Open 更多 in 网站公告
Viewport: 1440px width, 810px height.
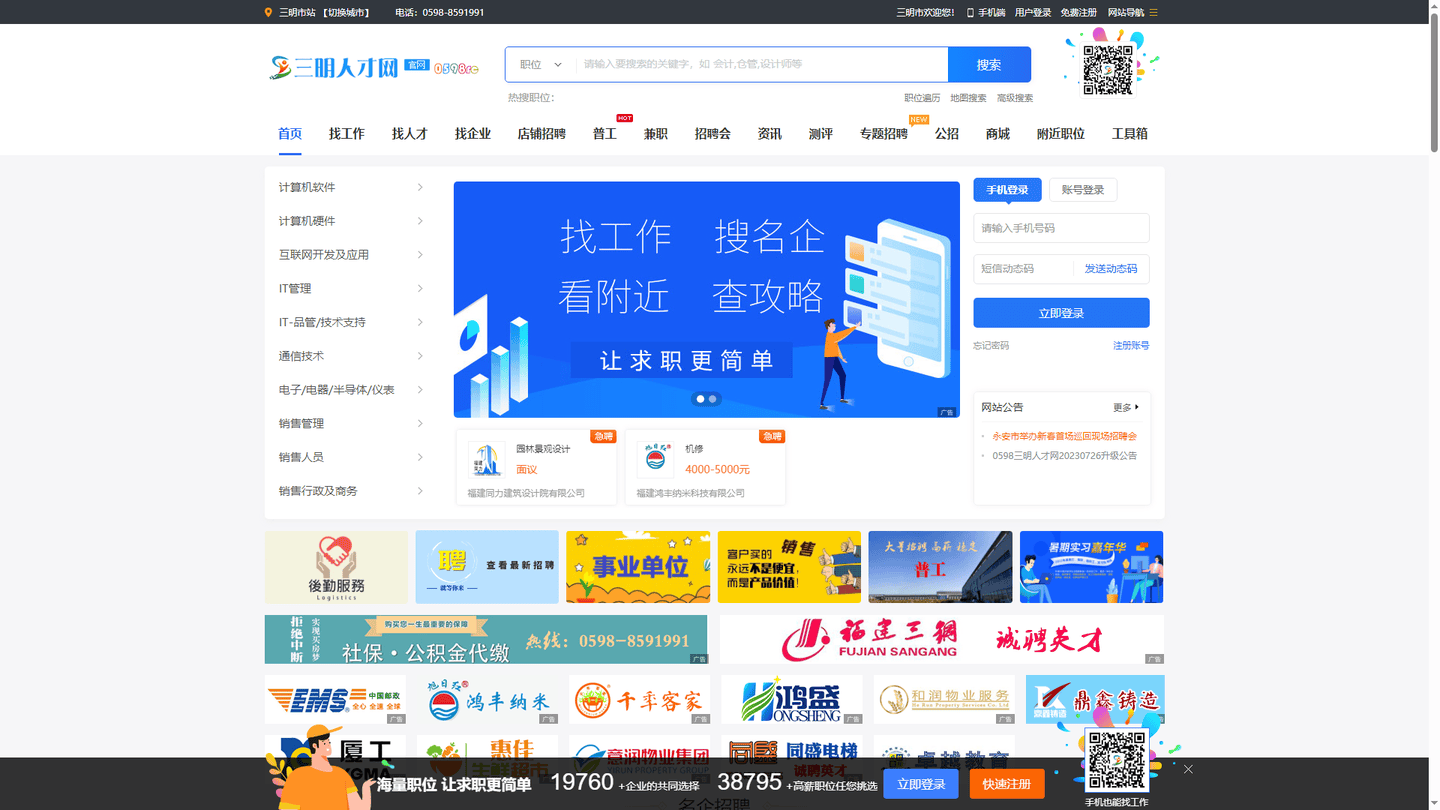tap(1126, 407)
